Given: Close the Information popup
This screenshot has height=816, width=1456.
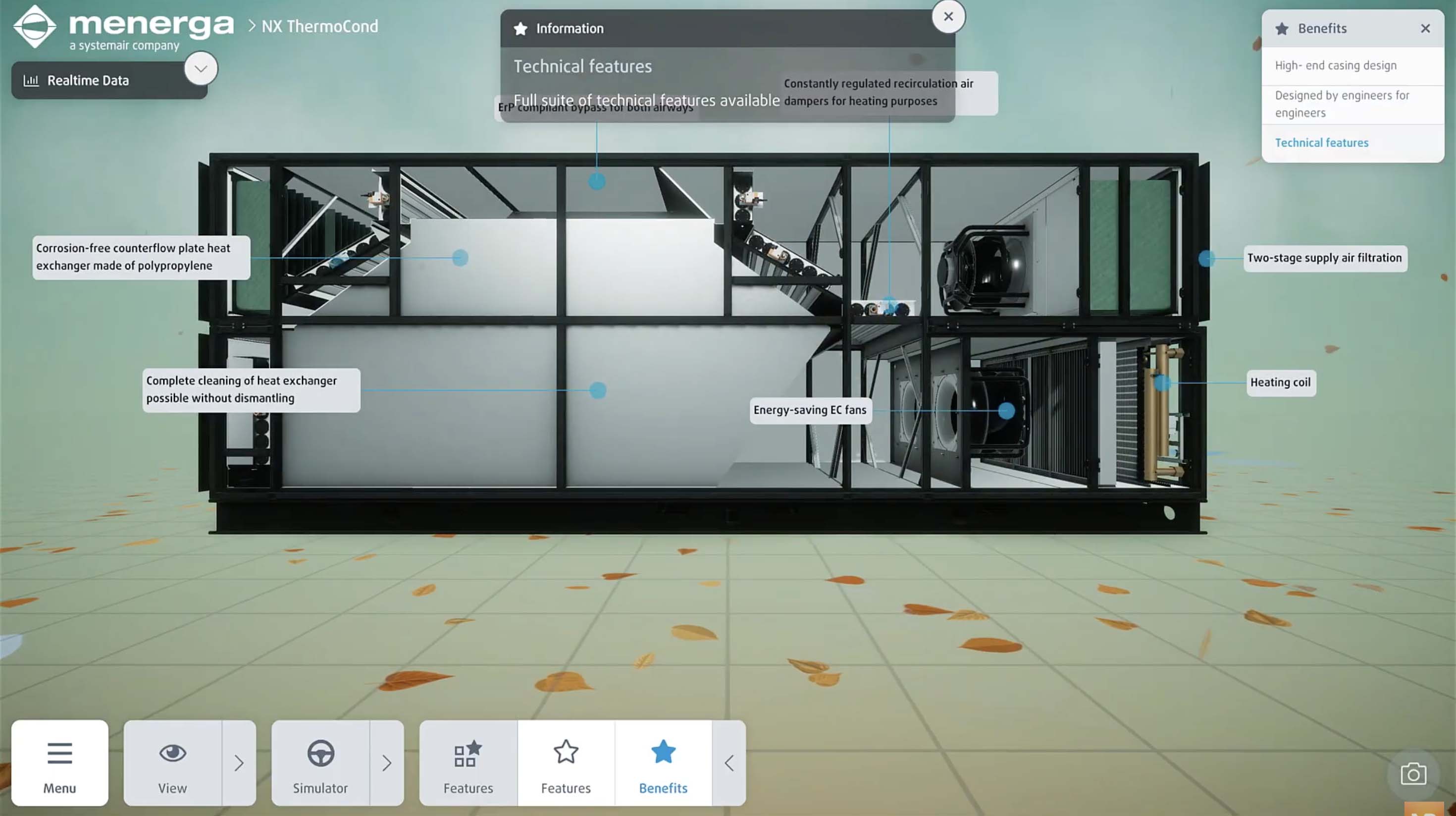Looking at the screenshot, I should pyautogui.click(x=948, y=16).
